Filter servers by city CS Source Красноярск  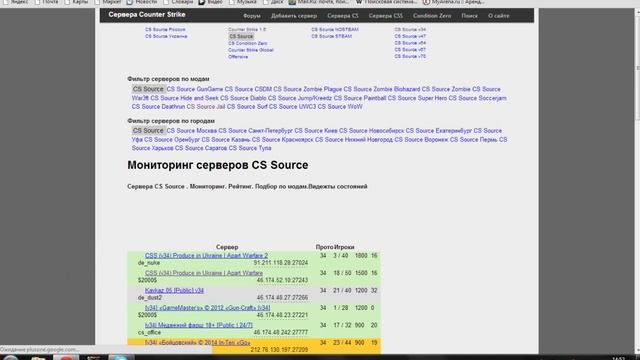(x=282, y=140)
